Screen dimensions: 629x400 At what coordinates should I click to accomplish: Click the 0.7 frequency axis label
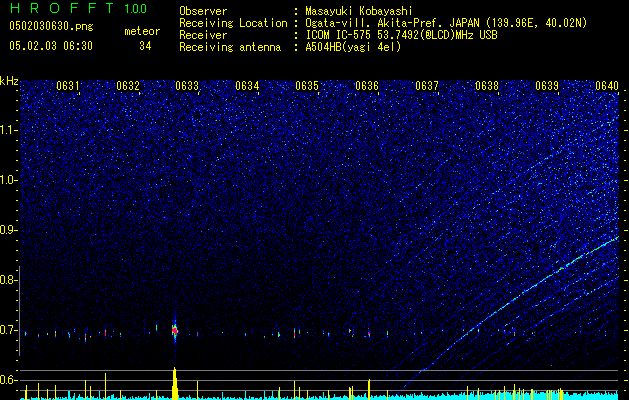(x=9, y=330)
